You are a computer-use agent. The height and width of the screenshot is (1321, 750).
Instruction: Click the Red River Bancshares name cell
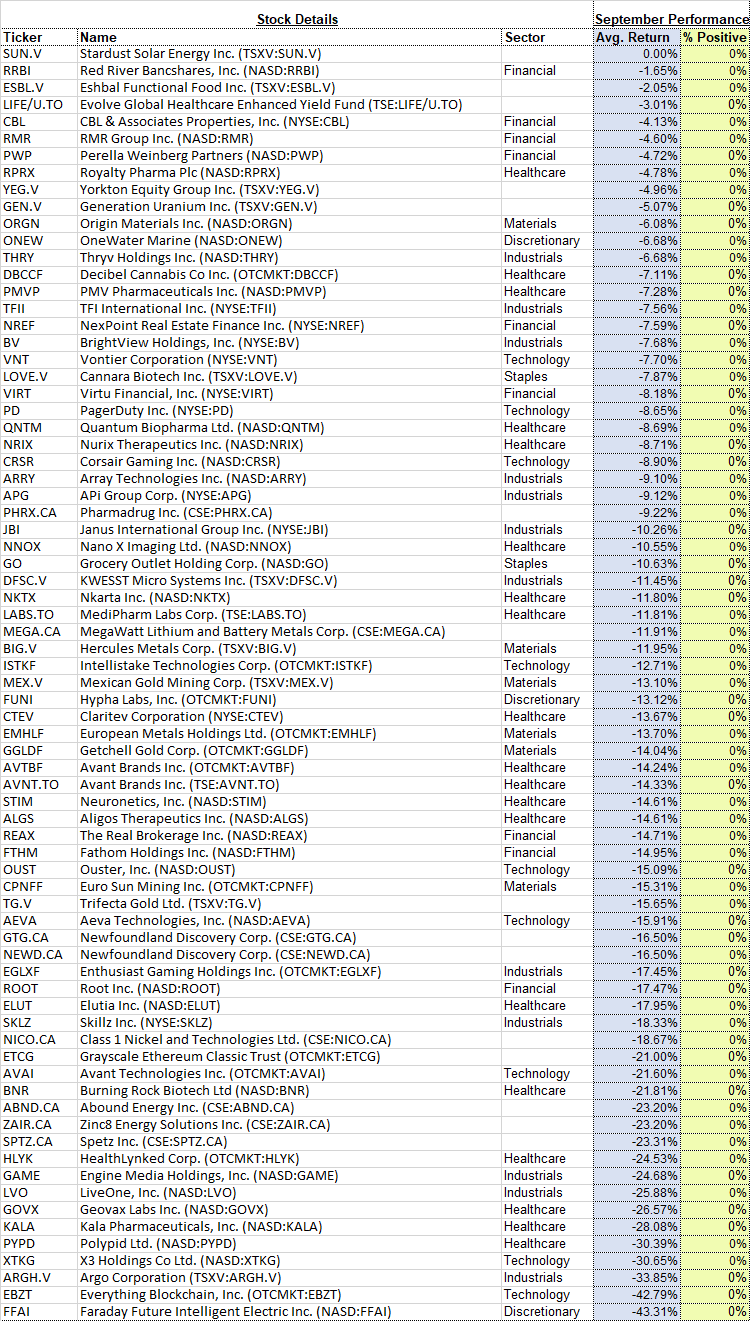click(290, 70)
